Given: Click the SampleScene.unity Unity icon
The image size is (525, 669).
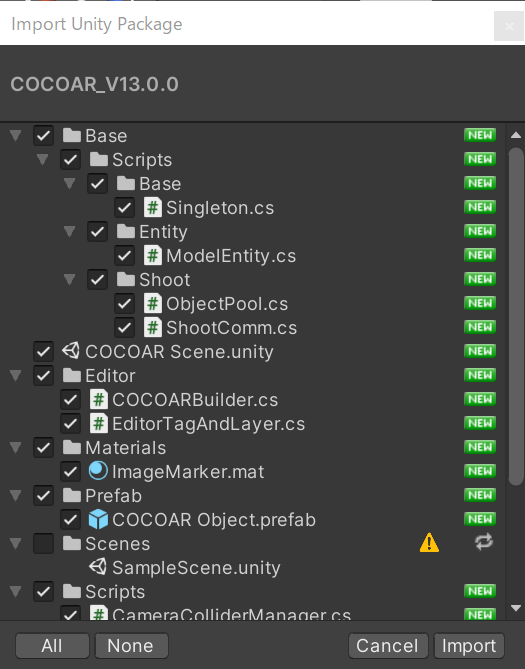Looking at the screenshot, I should (x=98, y=567).
